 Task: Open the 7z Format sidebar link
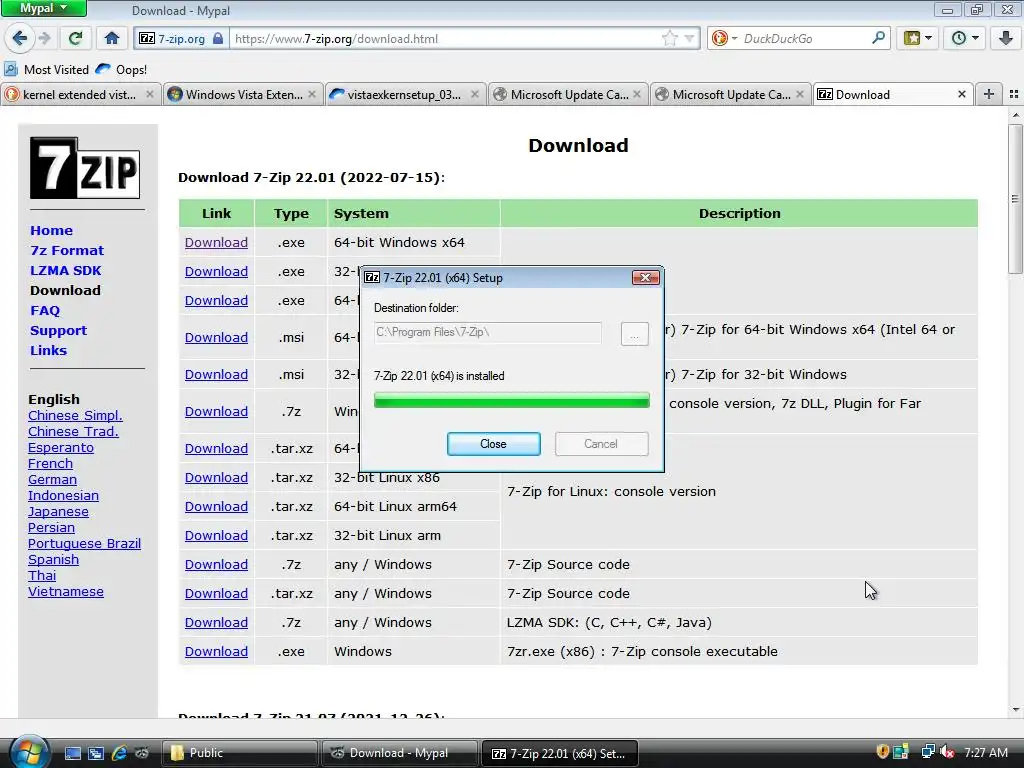(67, 251)
